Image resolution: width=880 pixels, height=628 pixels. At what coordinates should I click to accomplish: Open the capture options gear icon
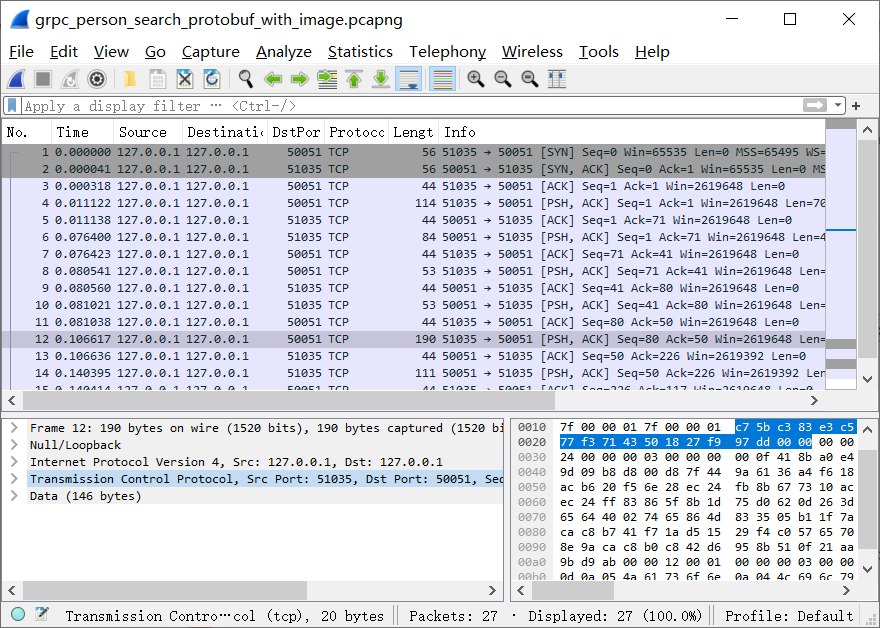coord(96,79)
